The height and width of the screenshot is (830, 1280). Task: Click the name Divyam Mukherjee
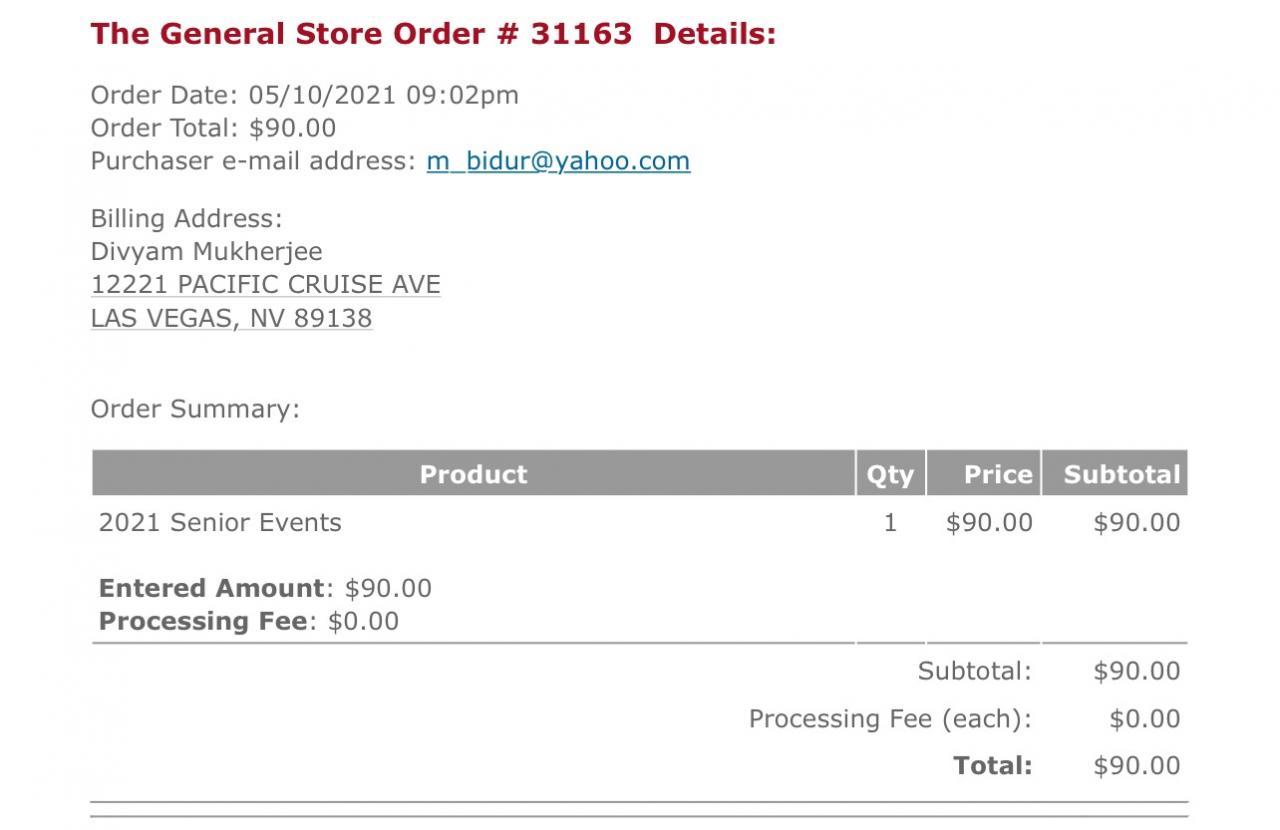click(x=206, y=251)
